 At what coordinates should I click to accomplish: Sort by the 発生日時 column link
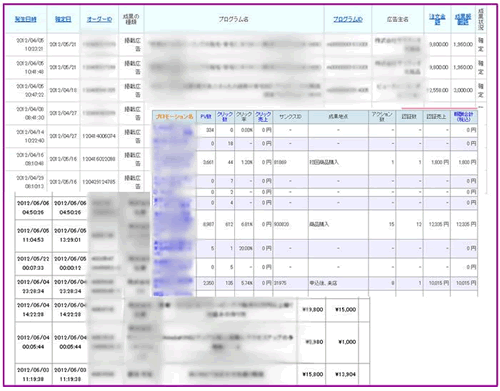26,19
